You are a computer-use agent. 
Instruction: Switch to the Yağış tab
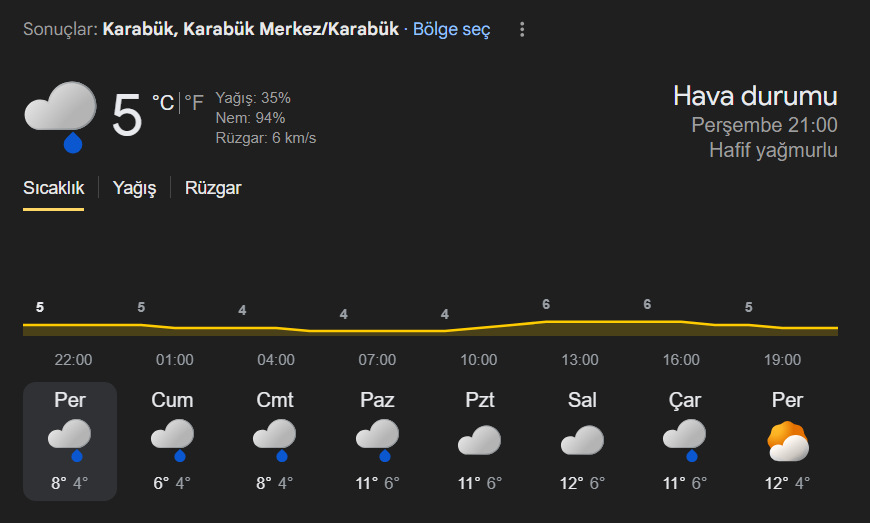[x=135, y=188]
